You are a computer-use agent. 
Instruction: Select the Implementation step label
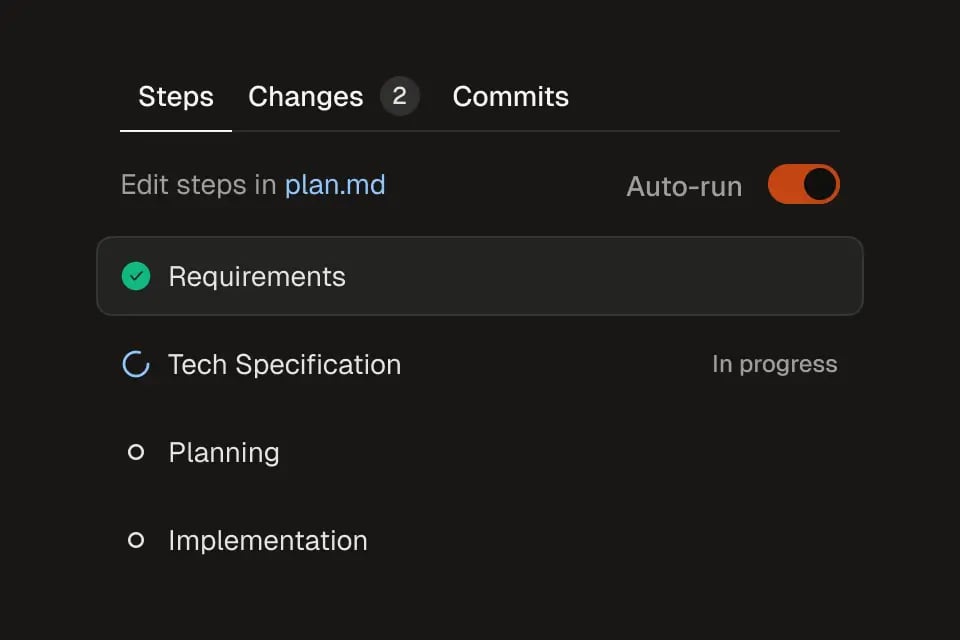(x=268, y=541)
